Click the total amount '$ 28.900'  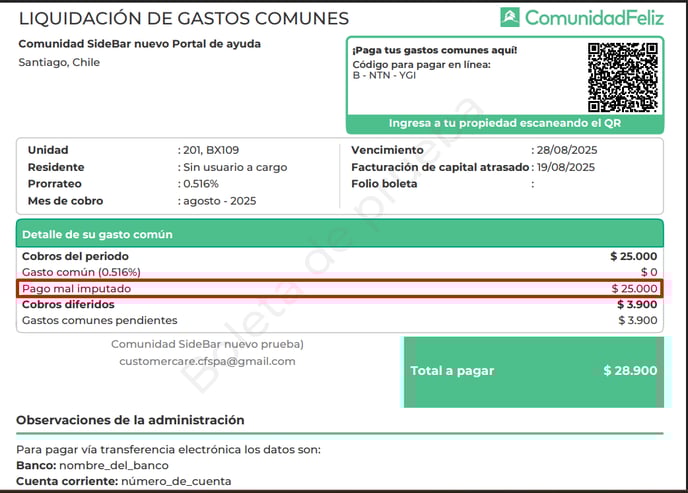click(630, 371)
